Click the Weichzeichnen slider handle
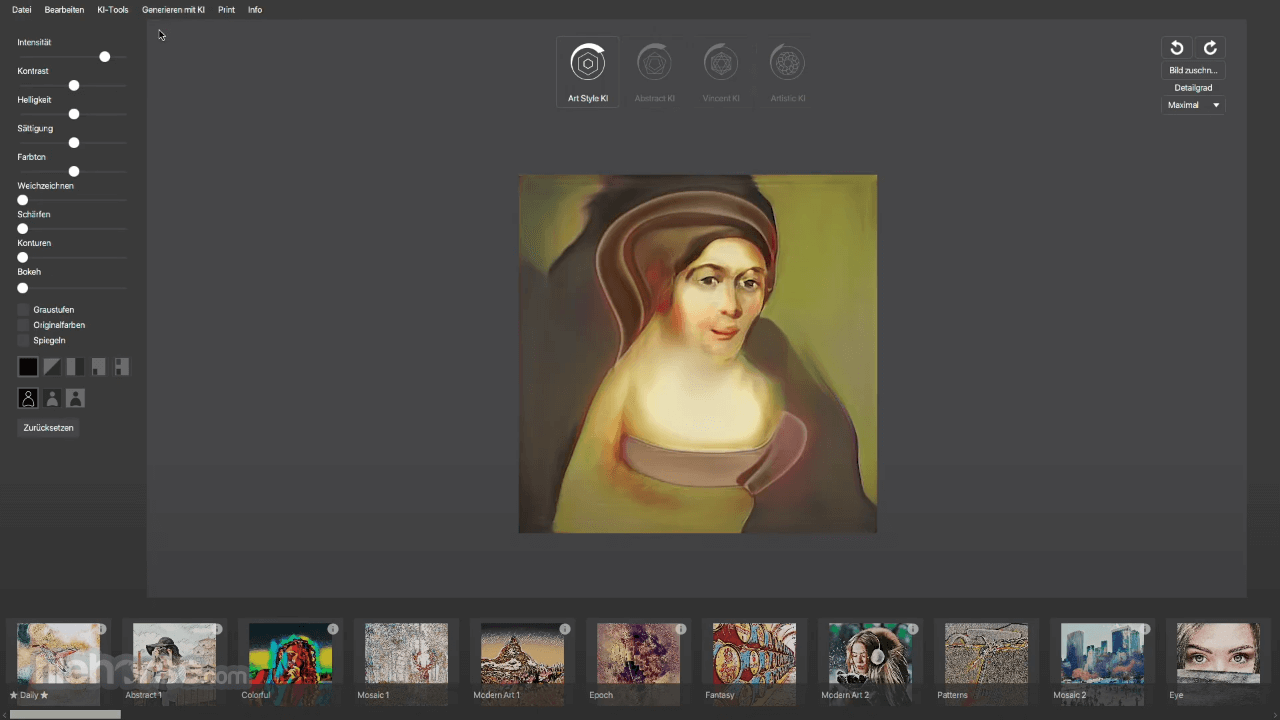This screenshot has width=1280, height=720. (23, 200)
